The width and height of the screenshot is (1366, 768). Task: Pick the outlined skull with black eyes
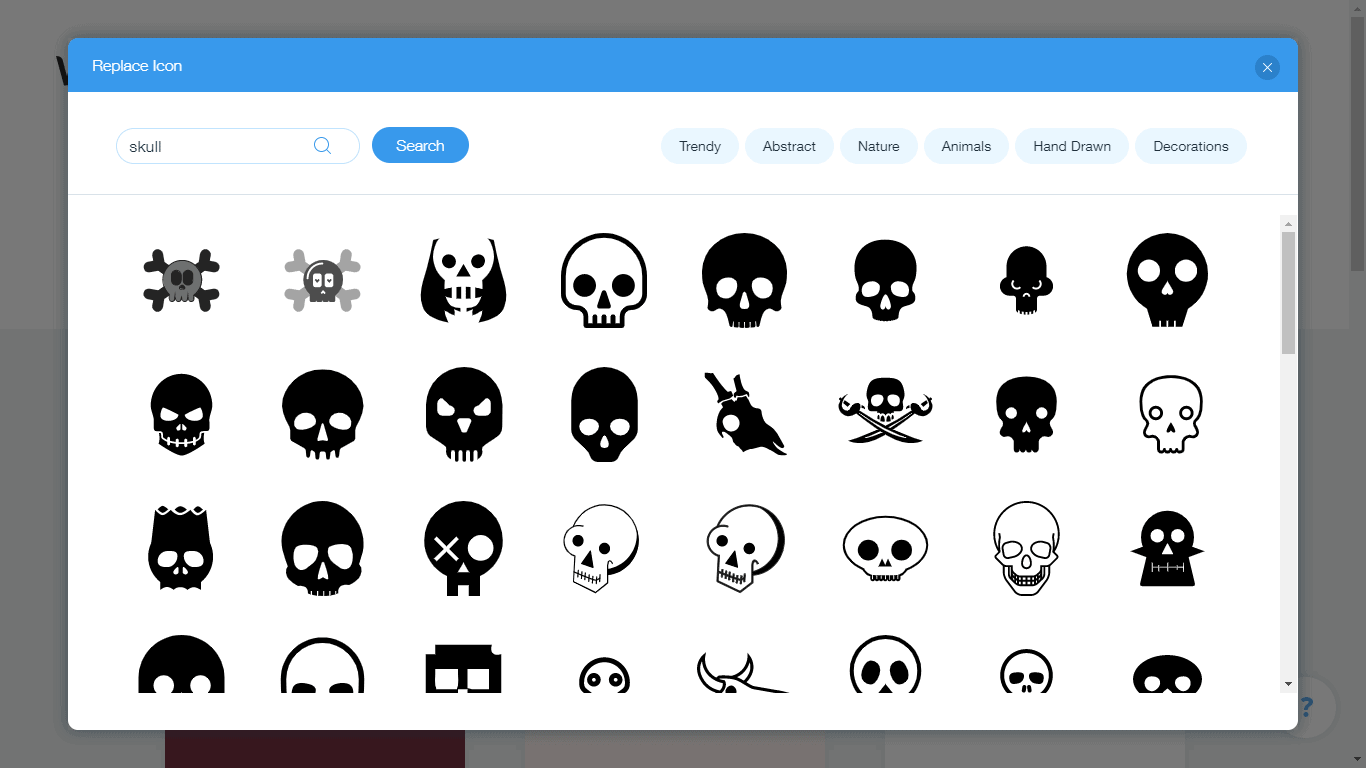(604, 280)
